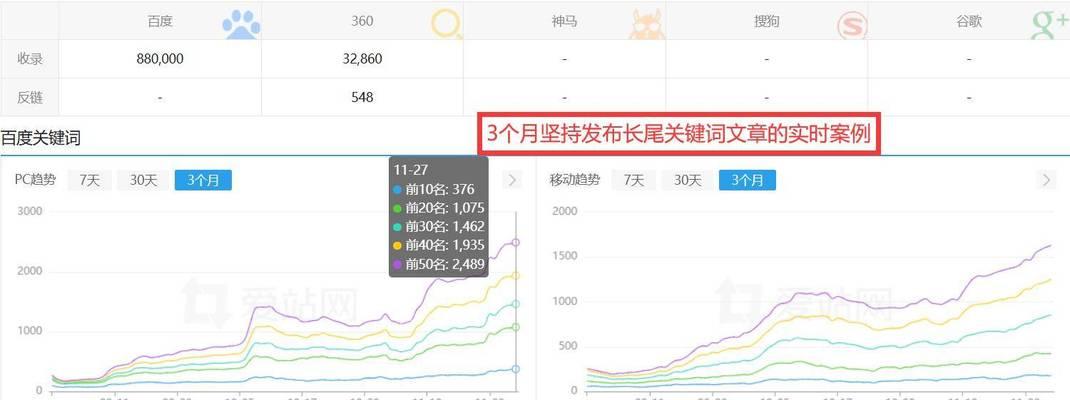
Task: Expand the PC trend chart arrow
Action: 512,180
